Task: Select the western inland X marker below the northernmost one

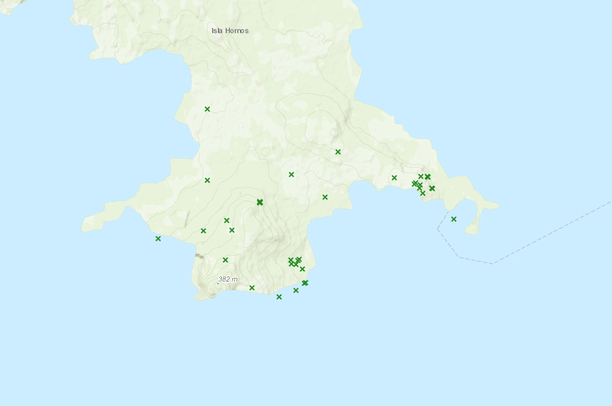Action: coord(207,180)
